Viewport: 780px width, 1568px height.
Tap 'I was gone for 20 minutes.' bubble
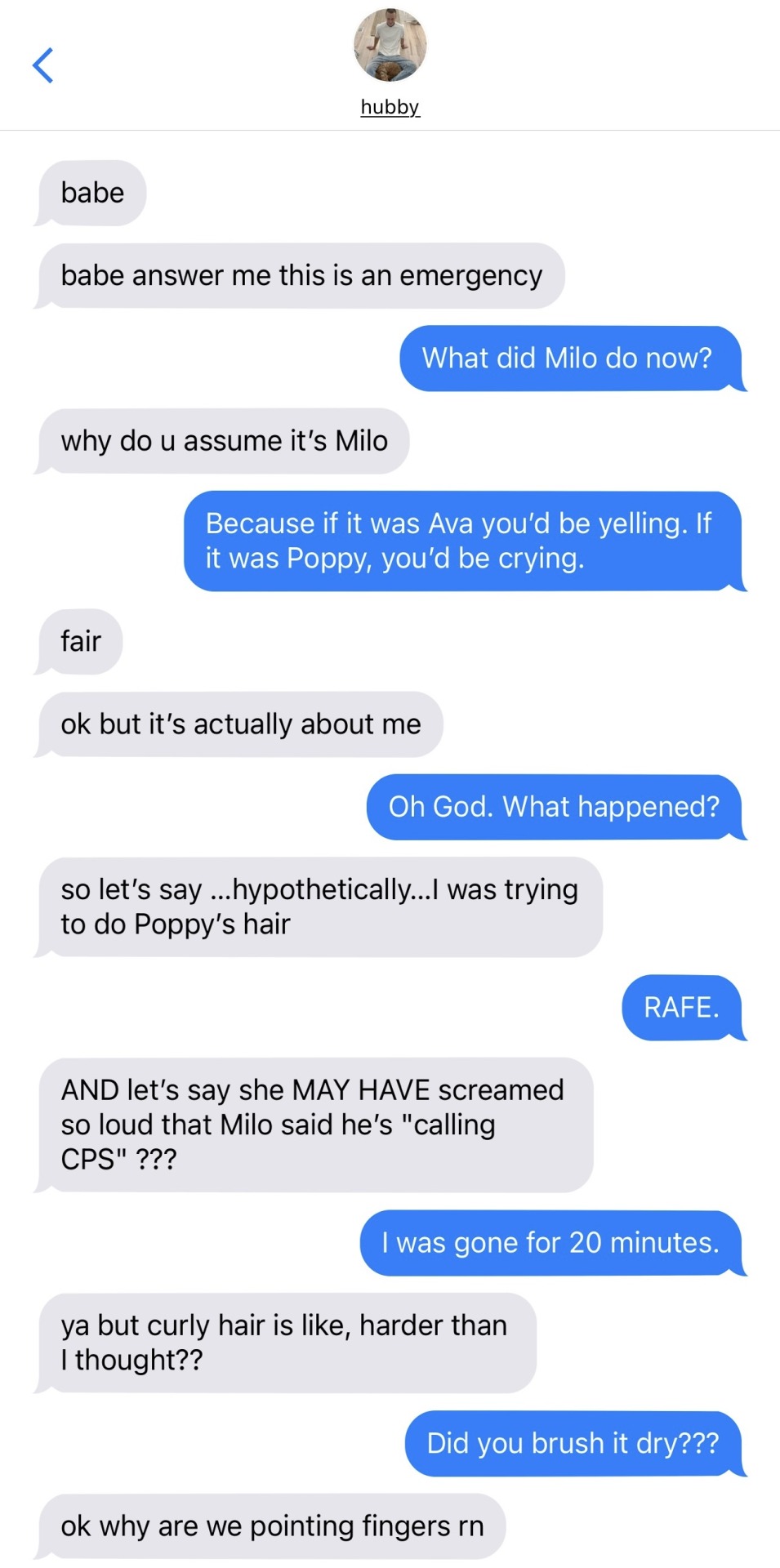click(x=551, y=1243)
